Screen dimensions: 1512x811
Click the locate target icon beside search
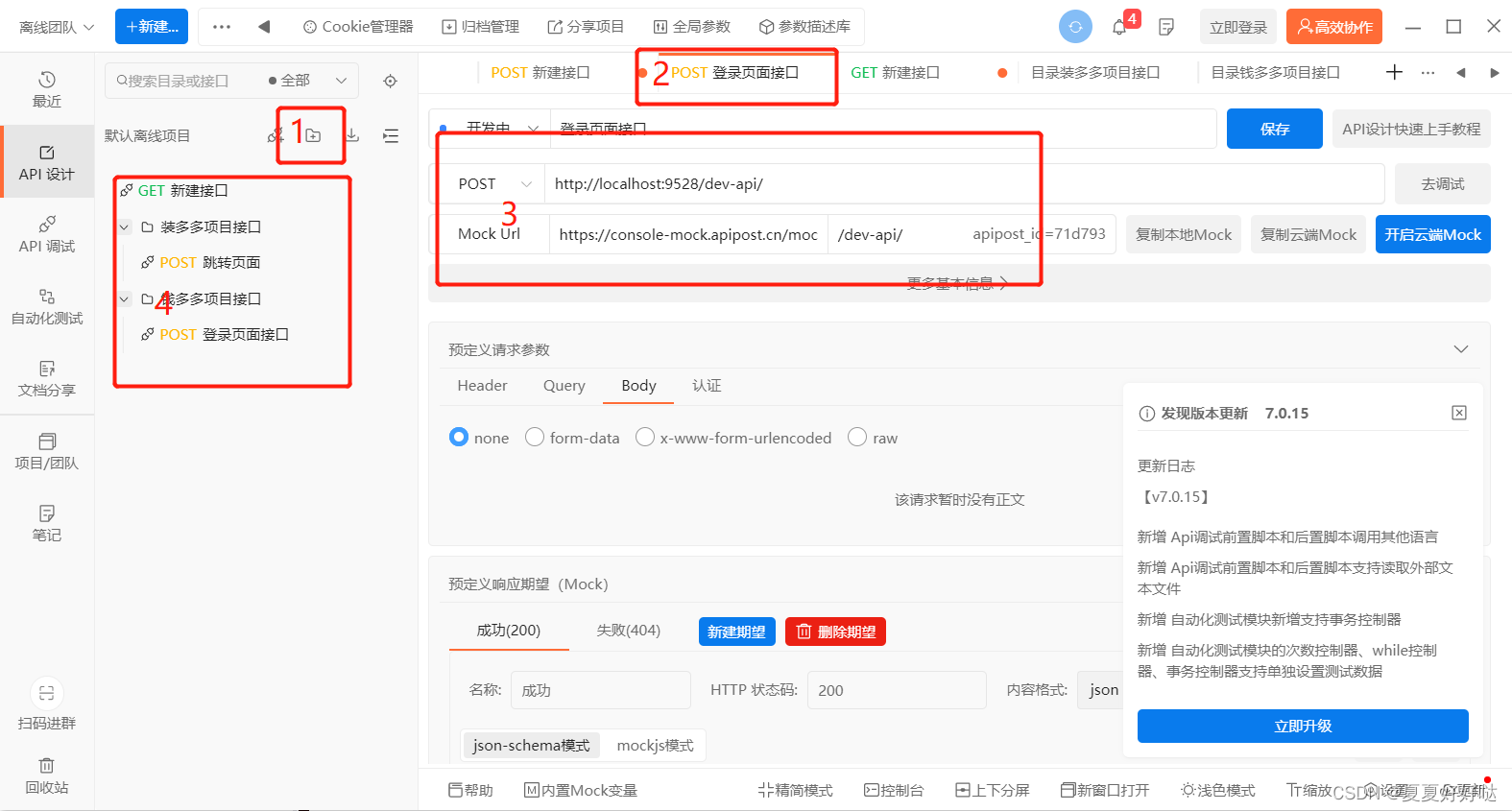[x=390, y=81]
